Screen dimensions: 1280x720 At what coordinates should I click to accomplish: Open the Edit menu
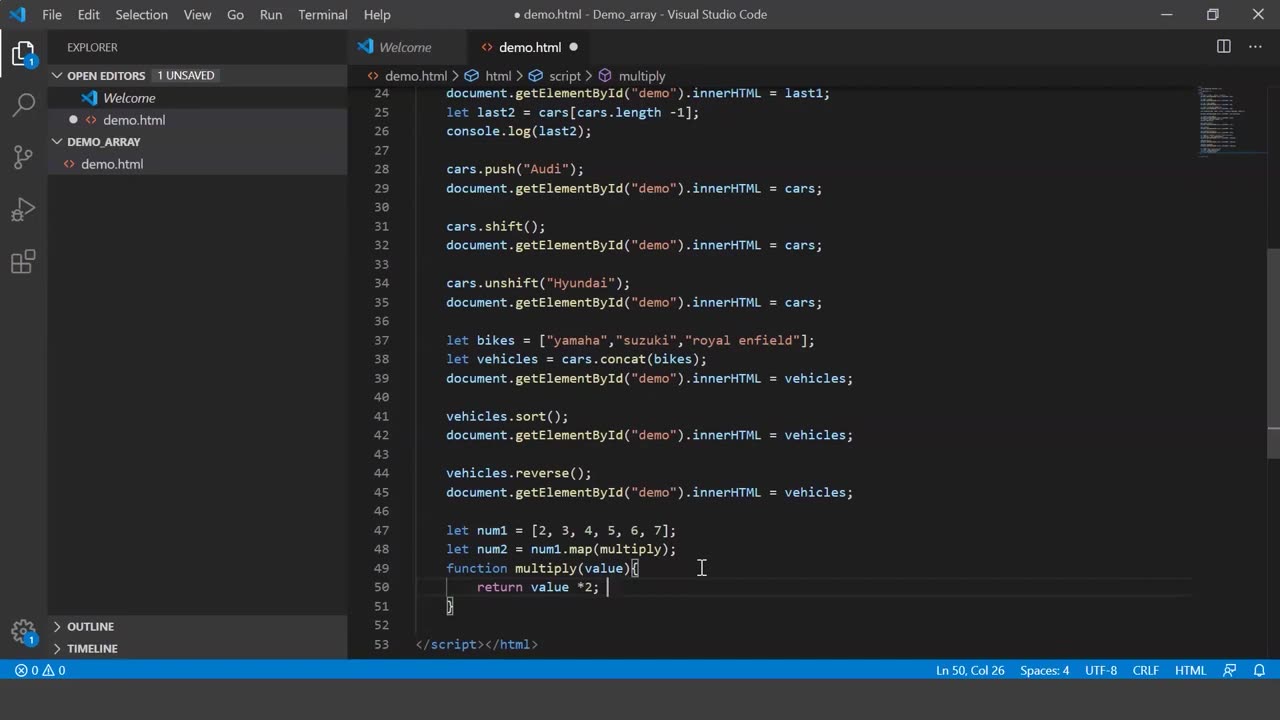89,15
